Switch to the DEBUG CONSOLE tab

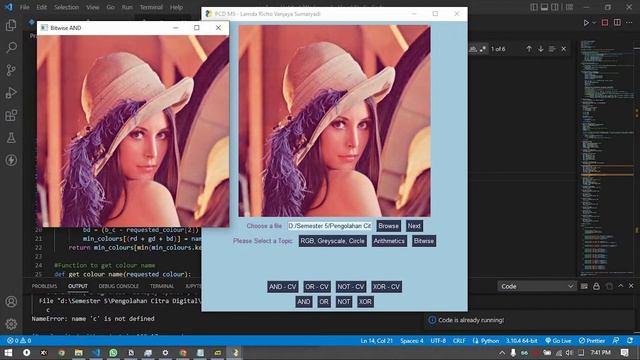(119, 286)
